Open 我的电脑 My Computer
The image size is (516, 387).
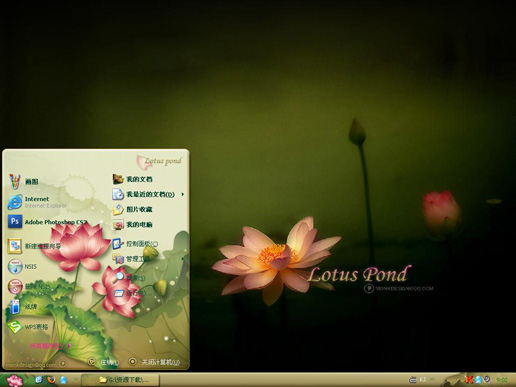click(x=133, y=224)
